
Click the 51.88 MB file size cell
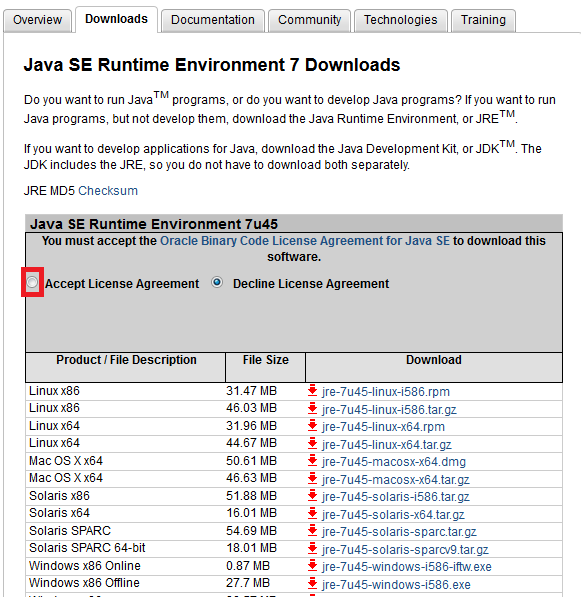click(251, 496)
